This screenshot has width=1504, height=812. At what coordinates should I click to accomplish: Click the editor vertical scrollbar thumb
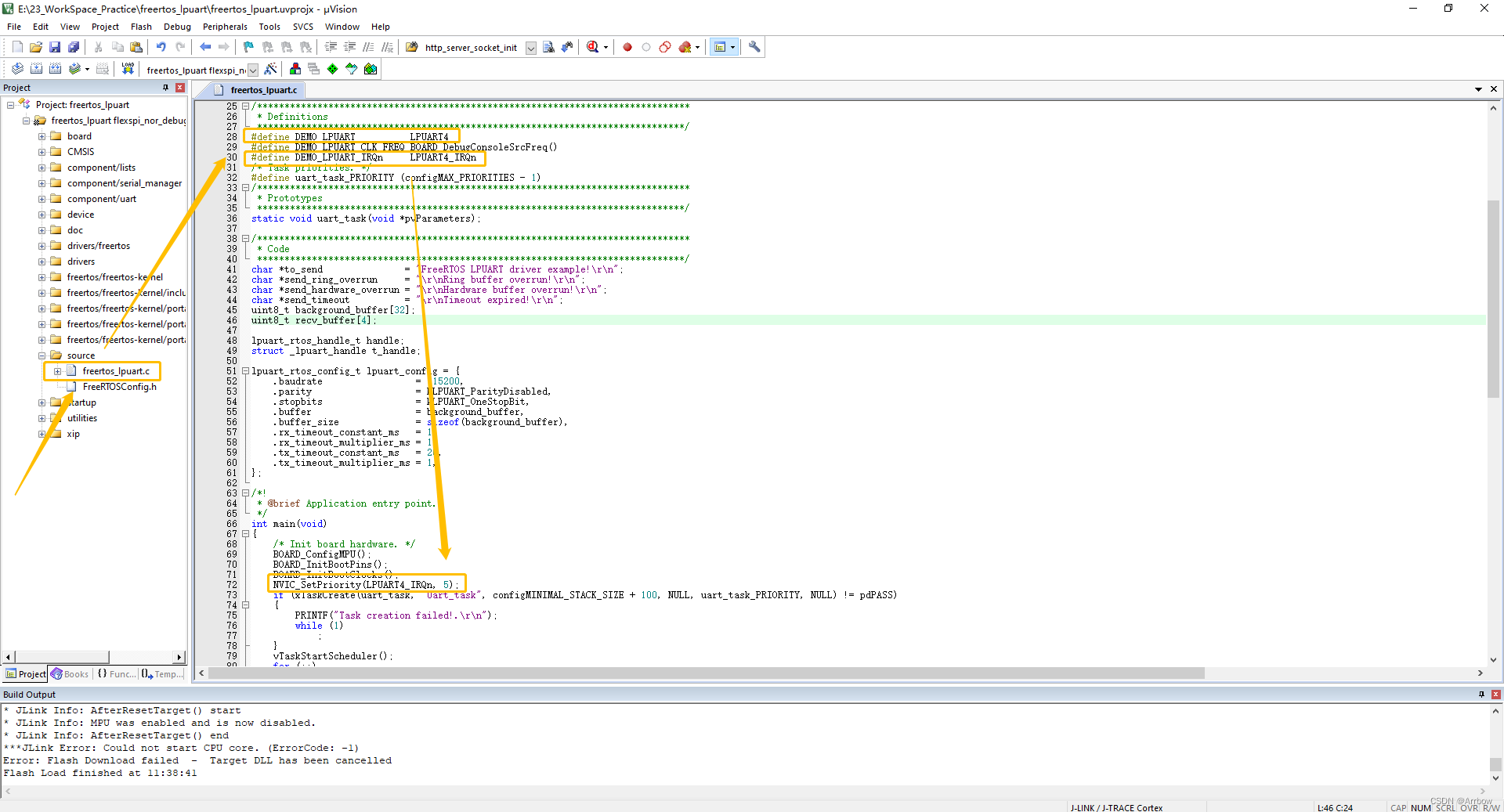1493,299
